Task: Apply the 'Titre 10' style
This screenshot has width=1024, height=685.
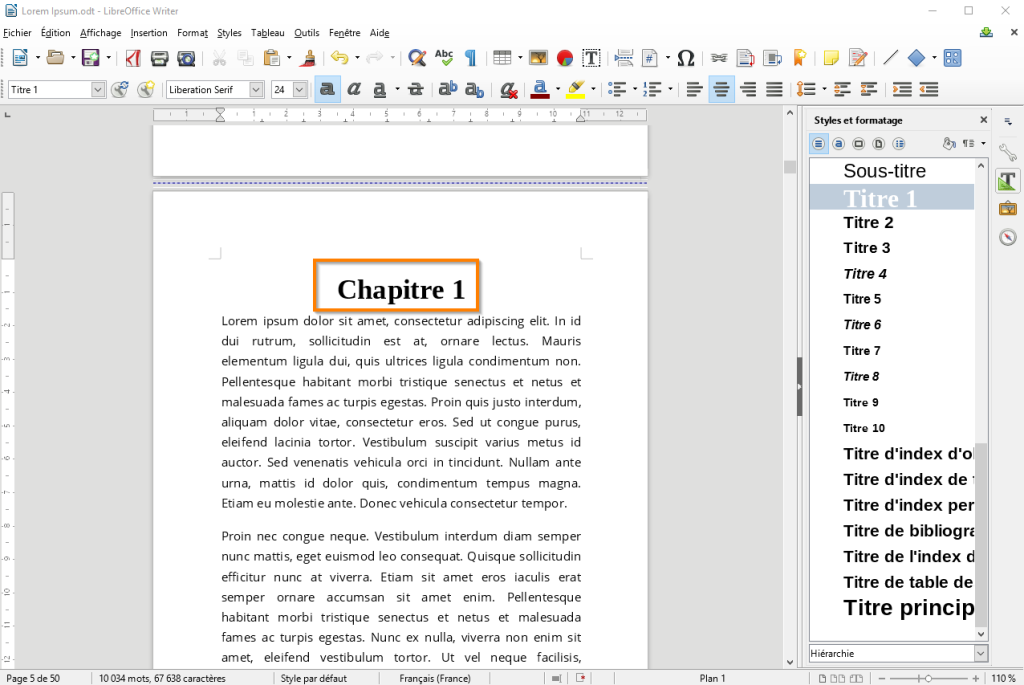Action: pos(892,428)
